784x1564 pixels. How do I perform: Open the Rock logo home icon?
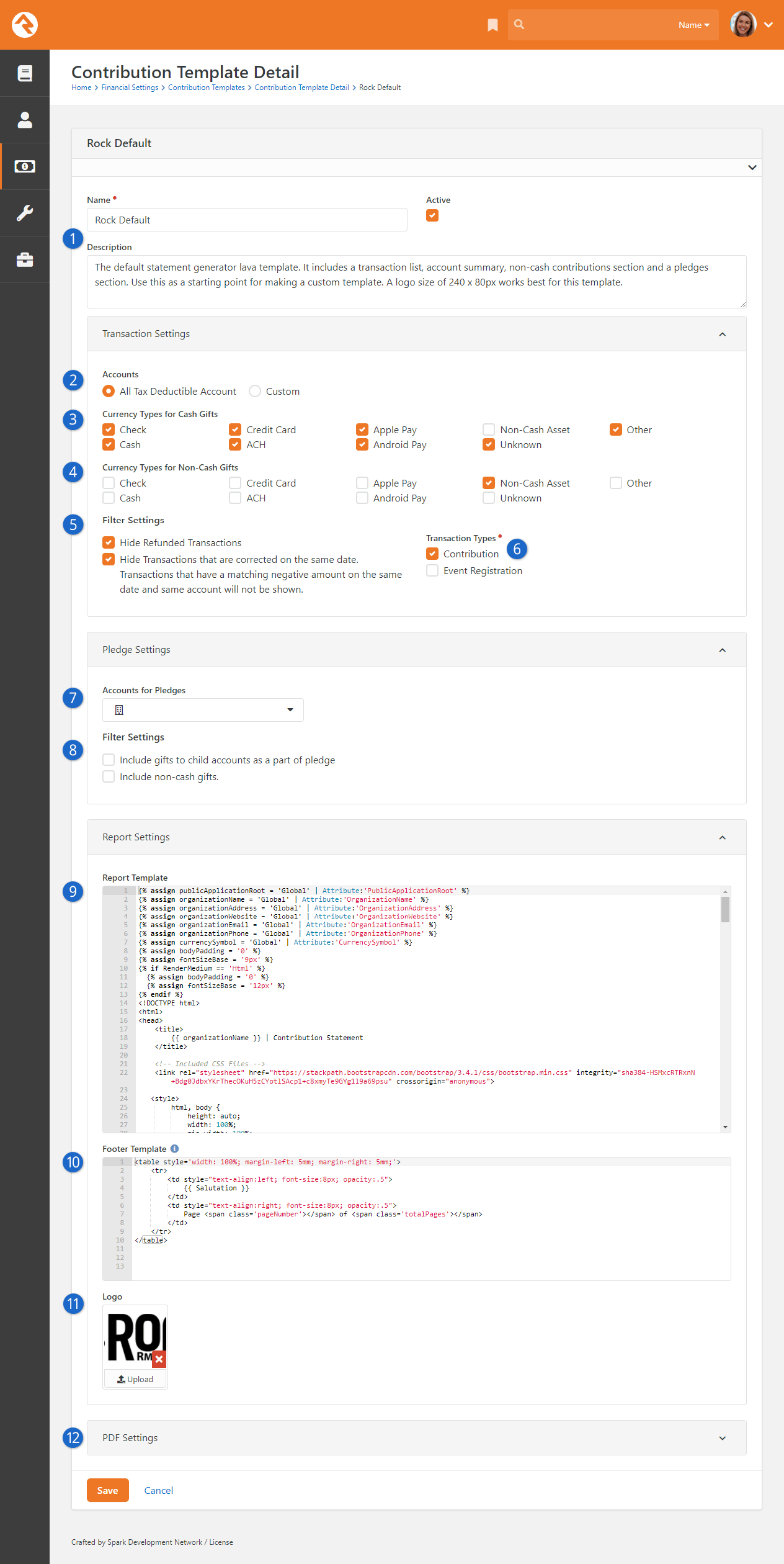click(x=25, y=25)
